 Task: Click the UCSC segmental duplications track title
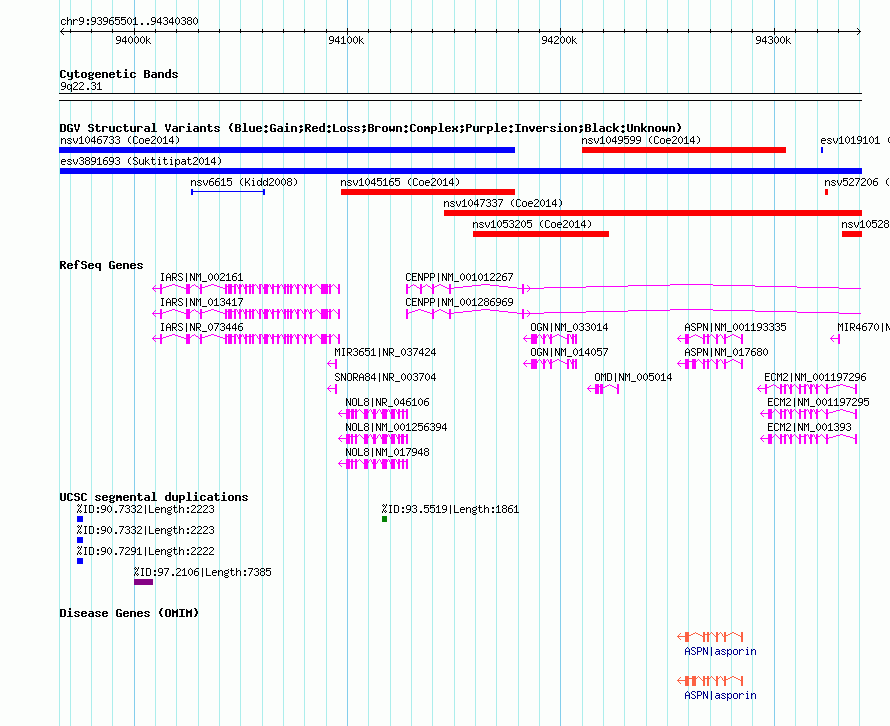[154, 497]
